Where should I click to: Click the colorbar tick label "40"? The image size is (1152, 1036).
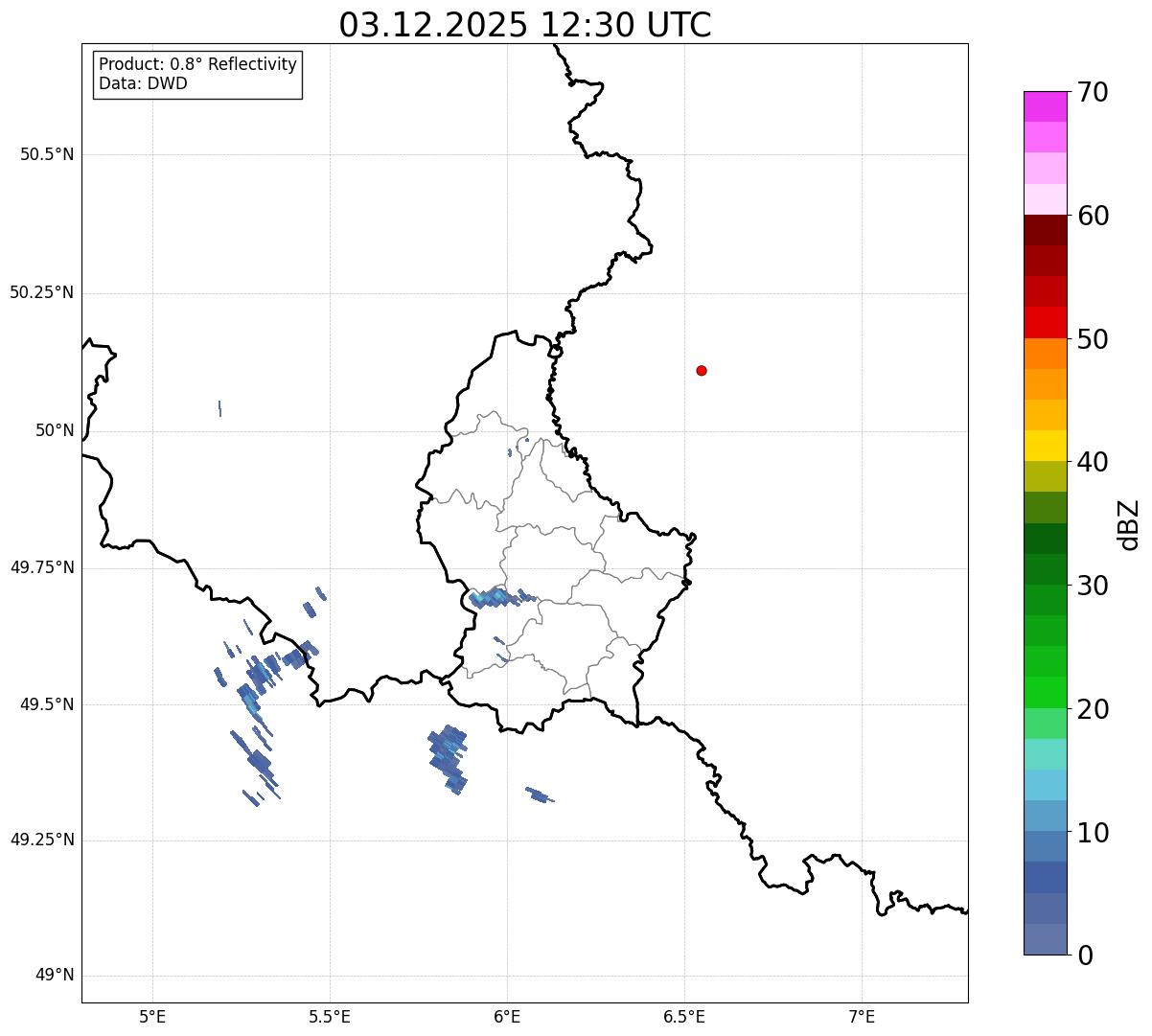1093,462
